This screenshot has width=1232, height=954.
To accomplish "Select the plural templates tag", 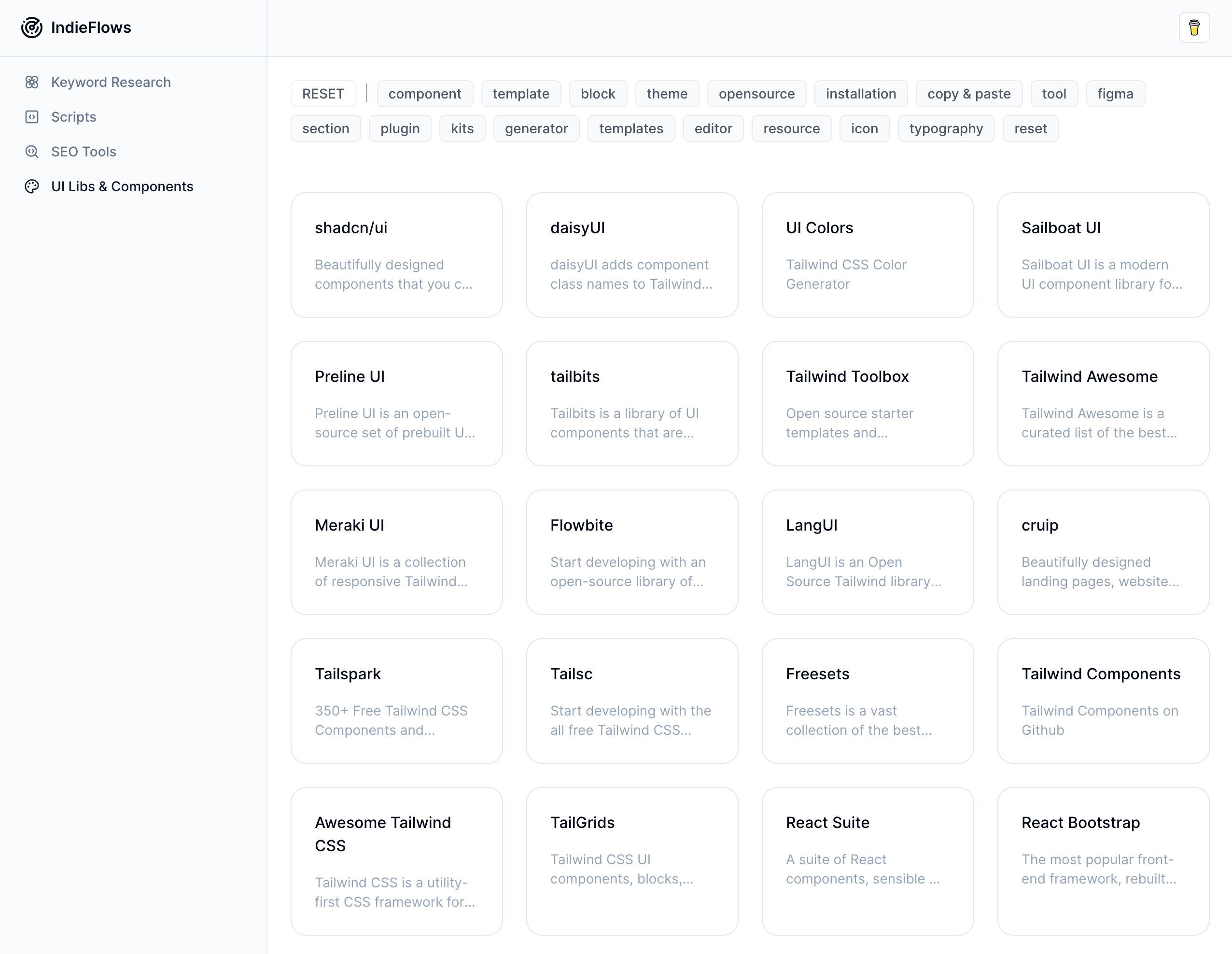I will pyautogui.click(x=630, y=128).
